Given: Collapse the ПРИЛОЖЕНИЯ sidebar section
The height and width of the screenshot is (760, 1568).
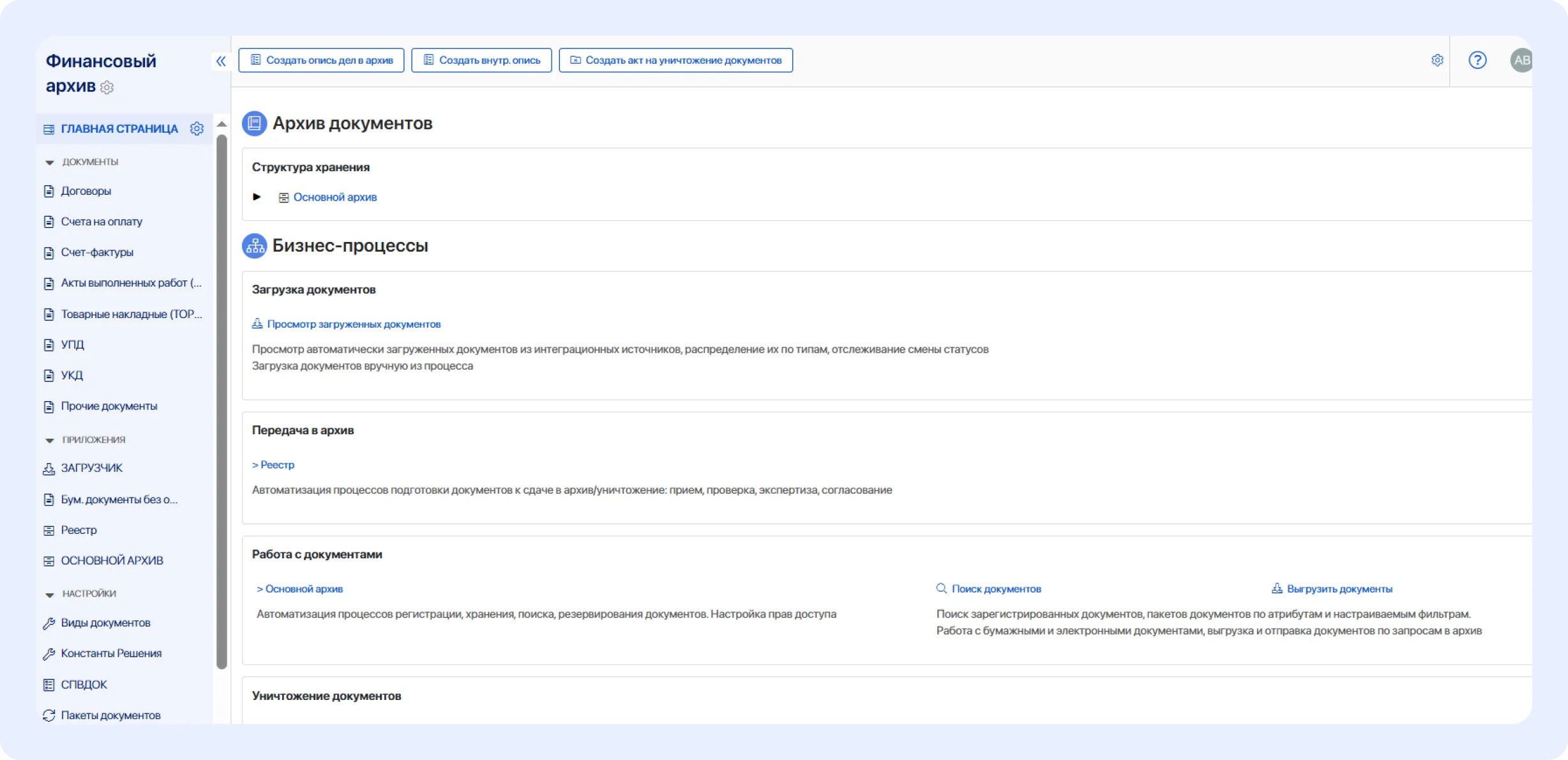Looking at the screenshot, I should (x=50, y=440).
